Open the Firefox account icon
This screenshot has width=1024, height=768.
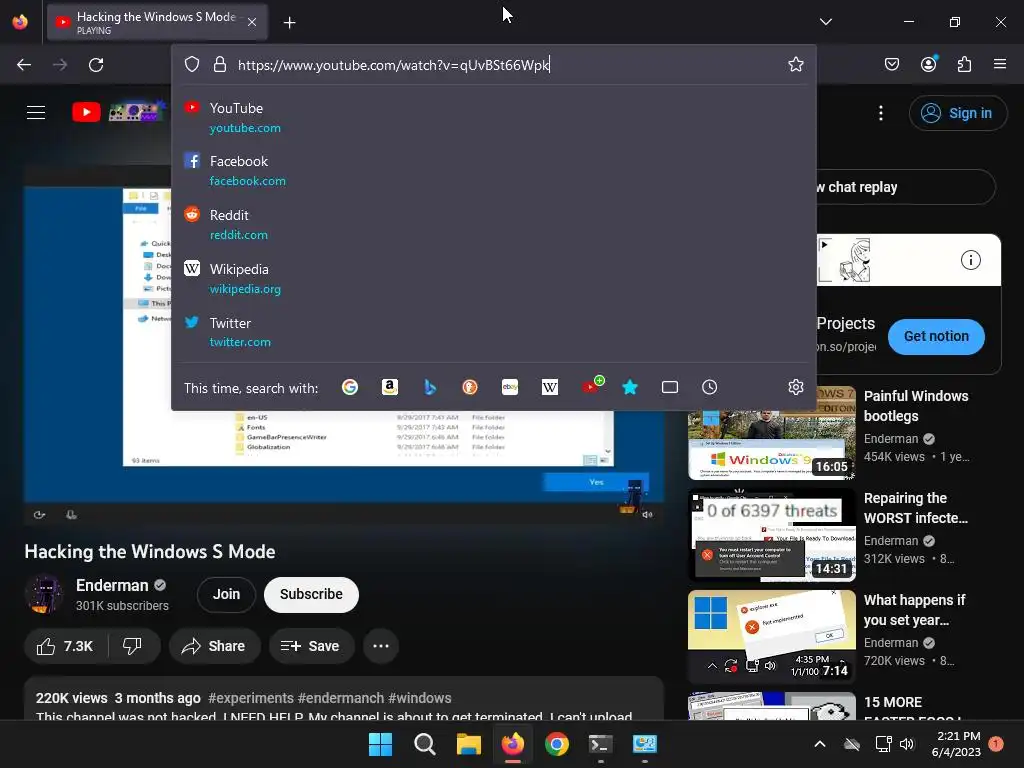[929, 64]
